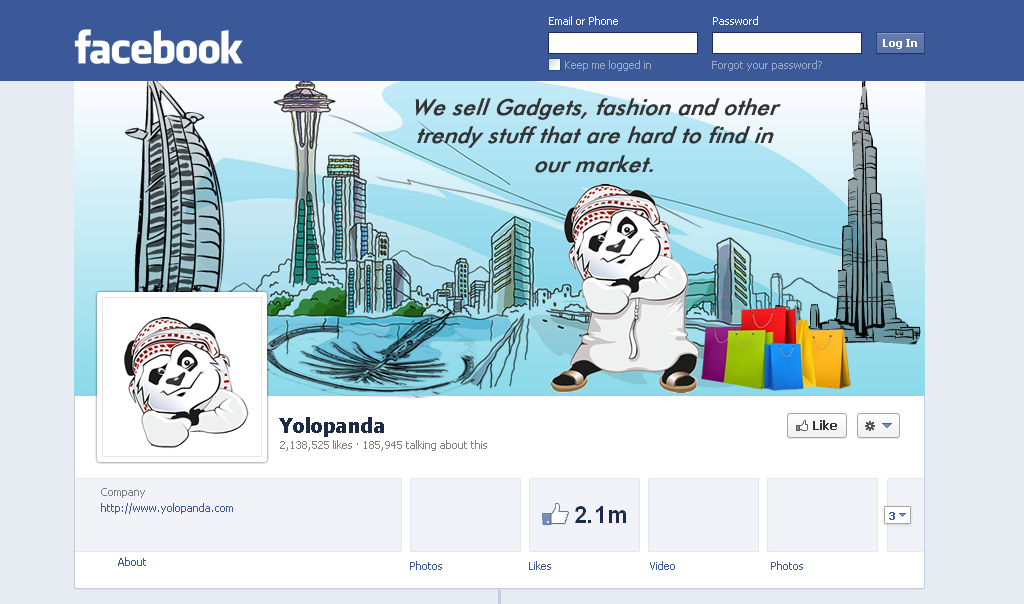Like the Yolopanda page

[x=817, y=426]
